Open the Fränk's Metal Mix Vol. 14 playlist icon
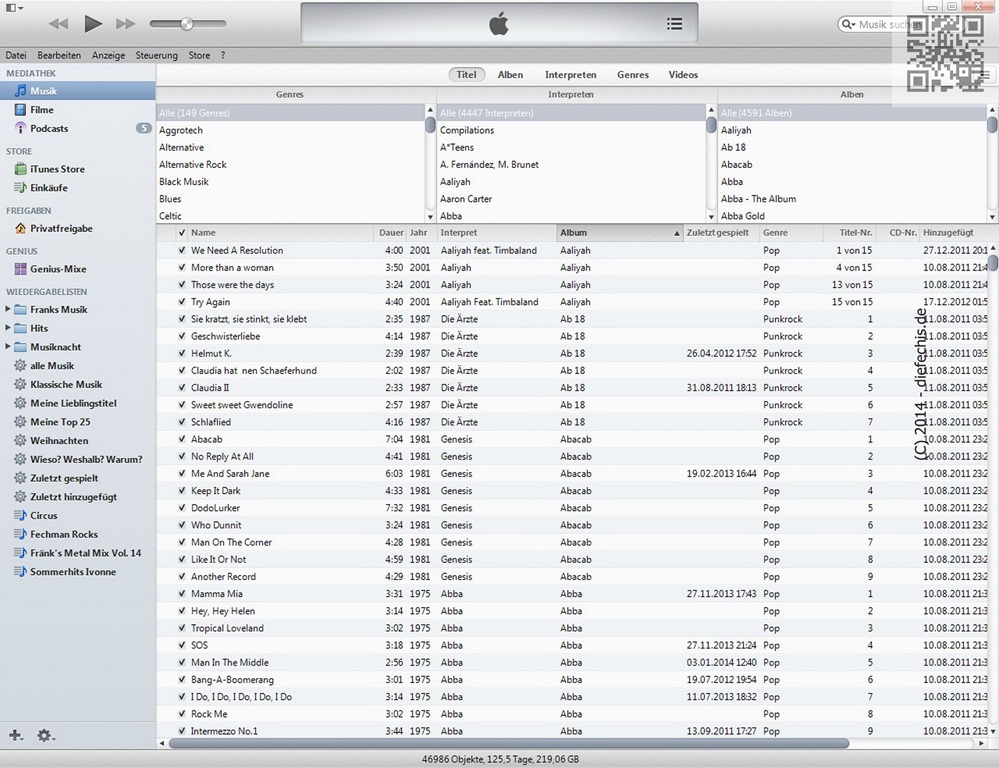This screenshot has width=999, height=768. pyautogui.click(x=20, y=553)
